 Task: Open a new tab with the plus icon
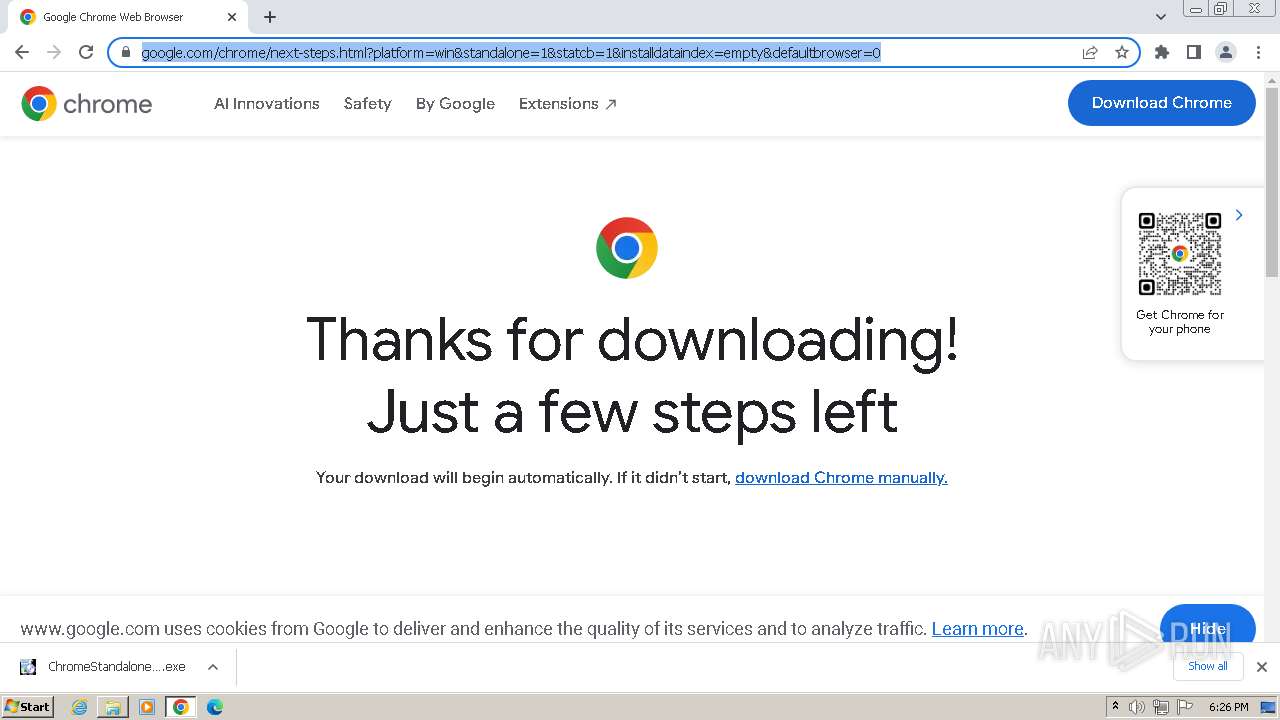270,17
